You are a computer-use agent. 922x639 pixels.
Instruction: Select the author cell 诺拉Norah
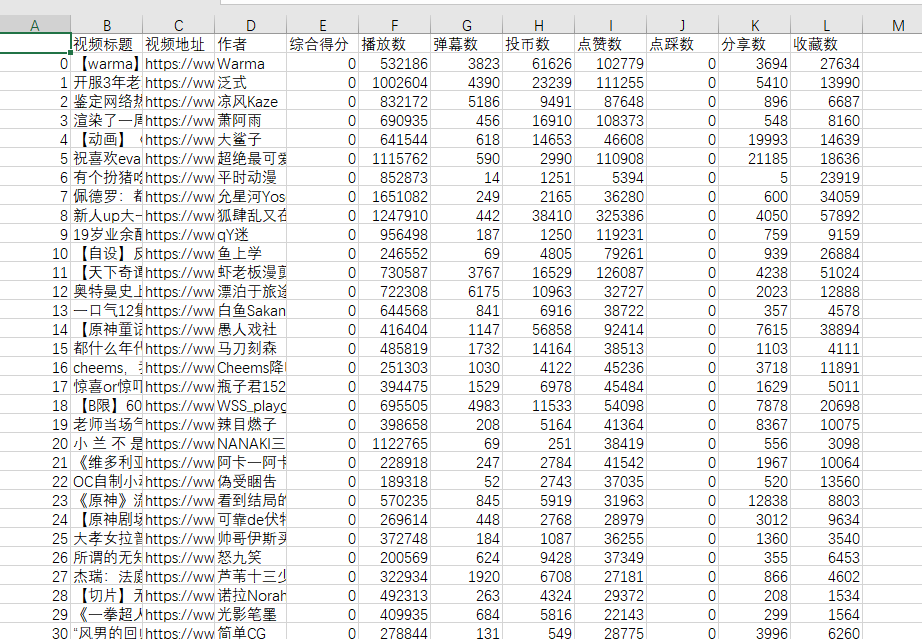tap(250, 595)
